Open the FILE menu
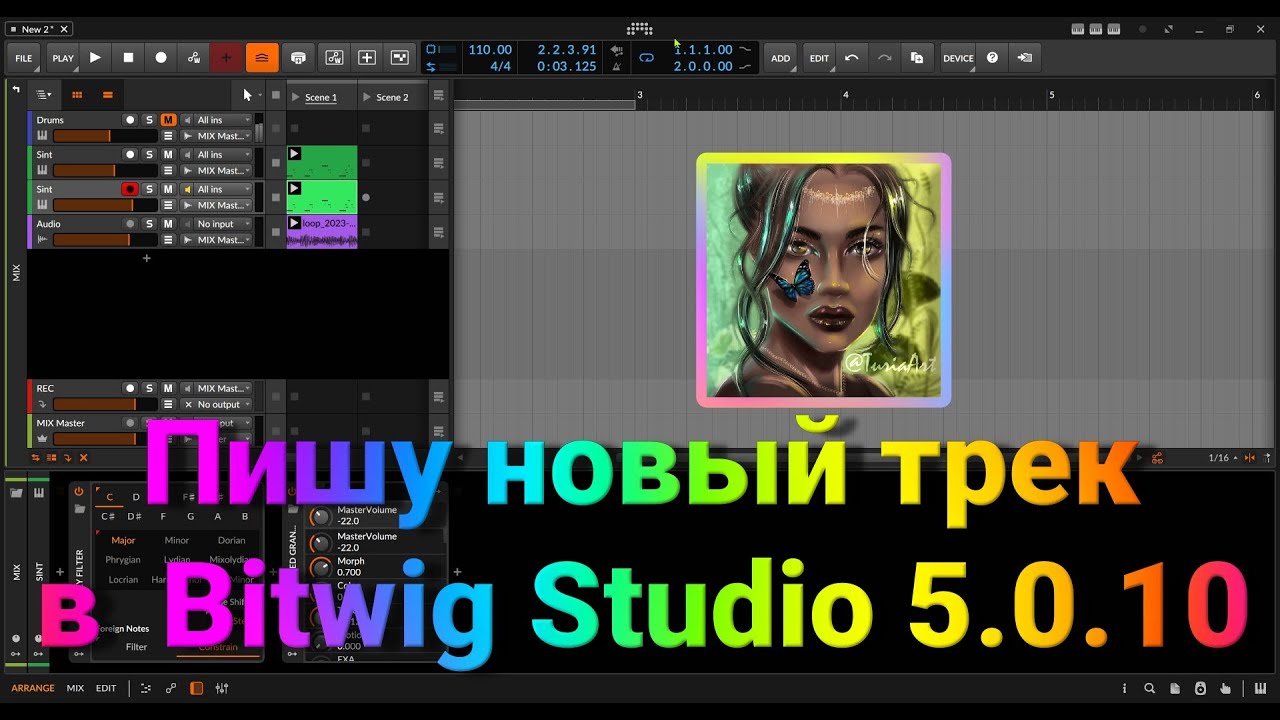The width and height of the screenshot is (1280, 720). click(24, 58)
